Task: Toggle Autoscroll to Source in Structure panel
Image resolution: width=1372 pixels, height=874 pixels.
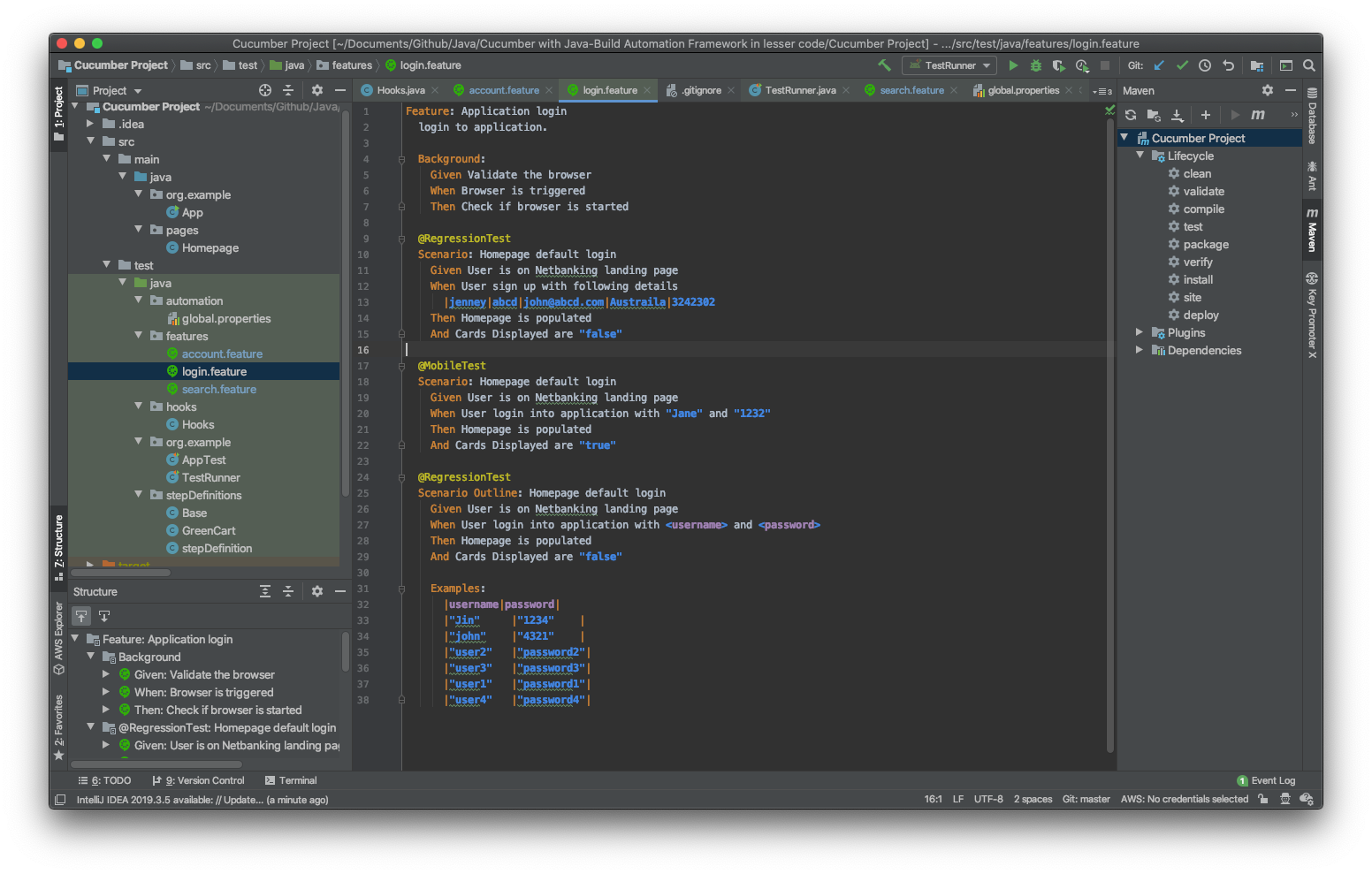Action: [x=81, y=616]
